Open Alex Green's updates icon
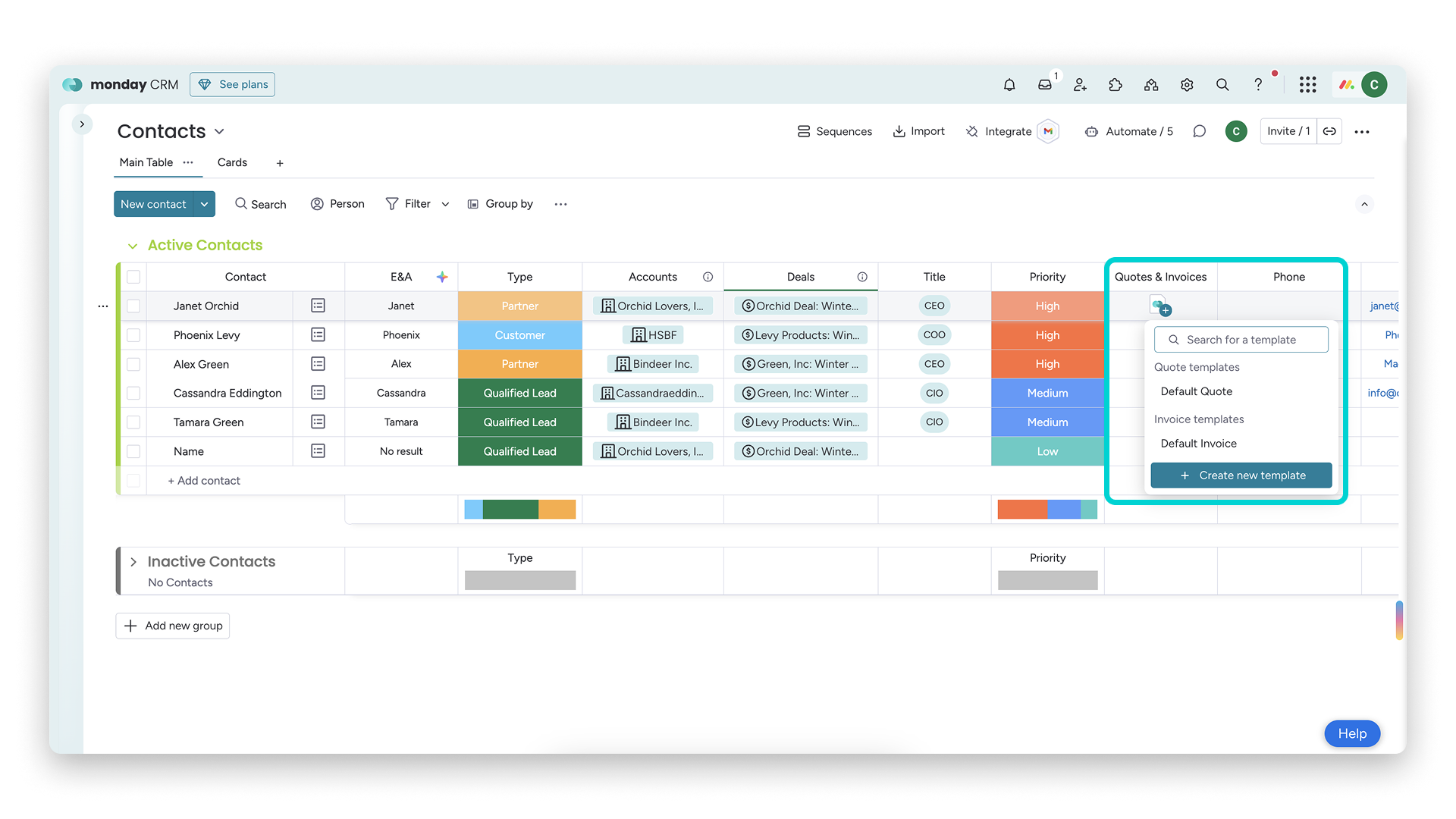This screenshot has width=1456, height=819. tap(318, 364)
